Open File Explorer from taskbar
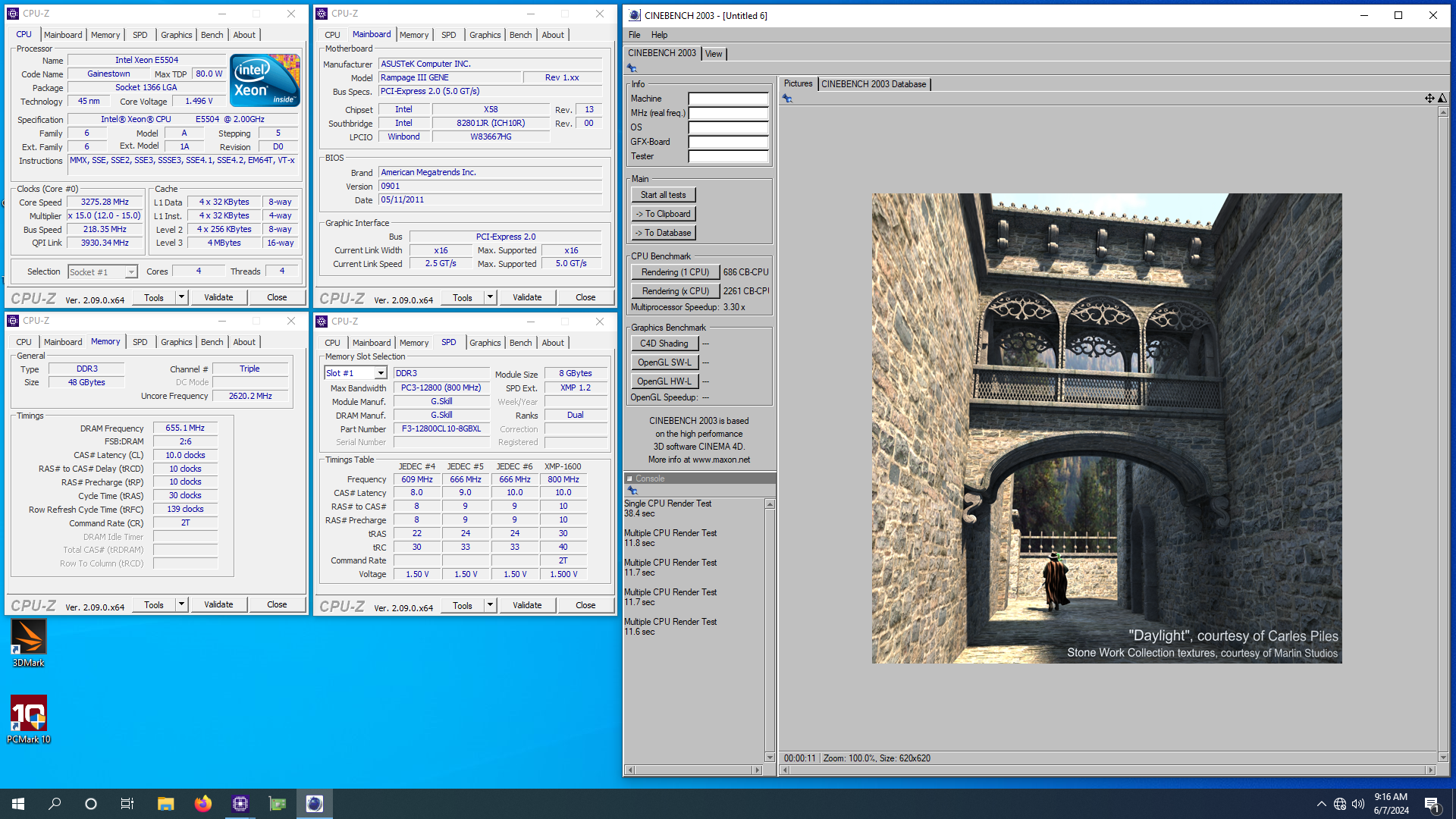Viewport: 1456px width, 819px height. (165, 804)
